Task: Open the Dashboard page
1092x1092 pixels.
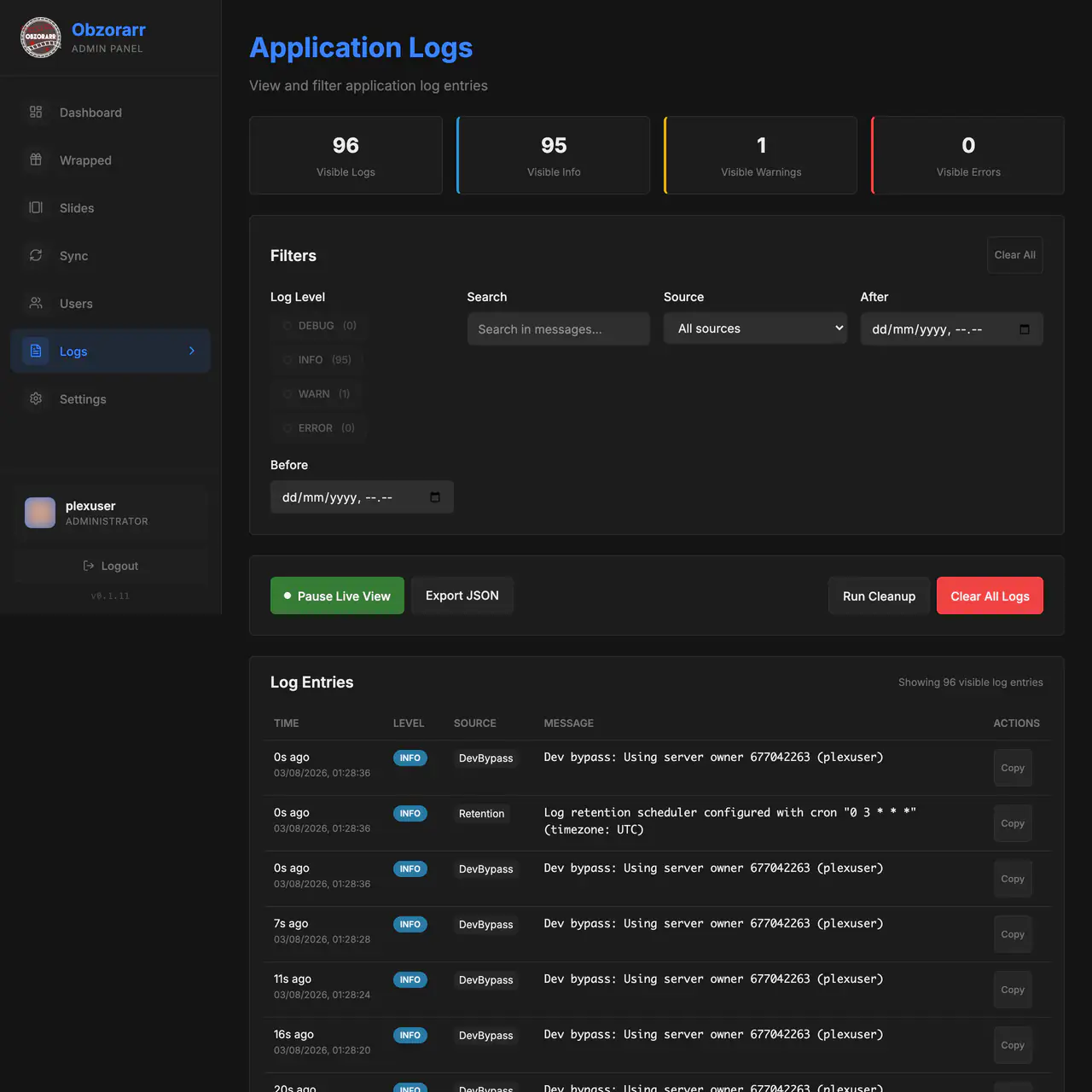Action: click(110, 113)
